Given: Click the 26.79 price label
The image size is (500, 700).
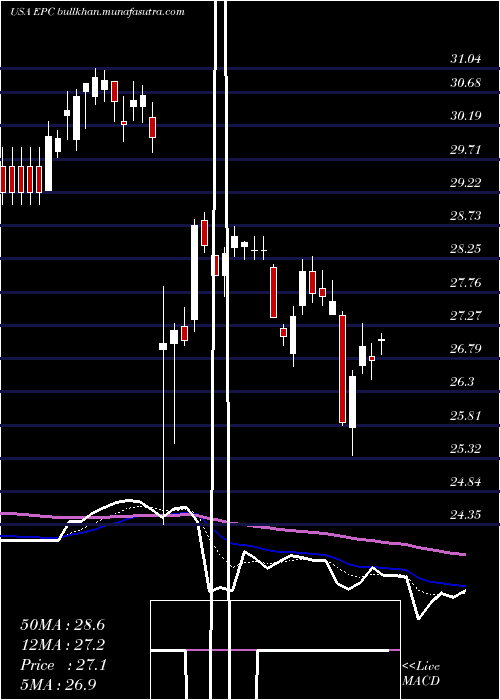Looking at the screenshot, I should [466, 348].
